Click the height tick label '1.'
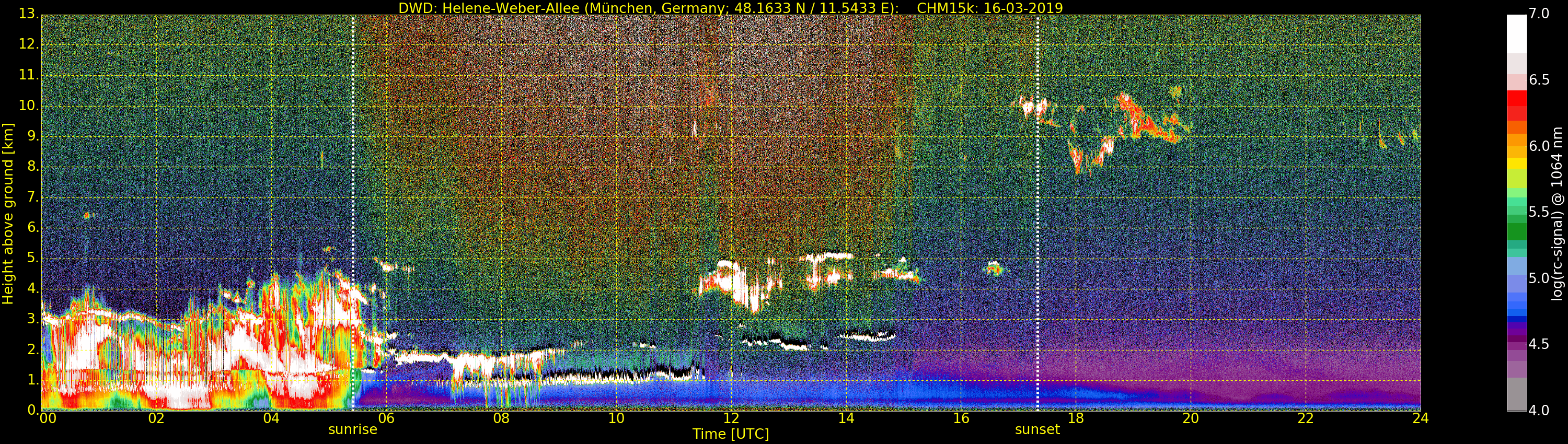The image size is (1568, 444). point(32,380)
